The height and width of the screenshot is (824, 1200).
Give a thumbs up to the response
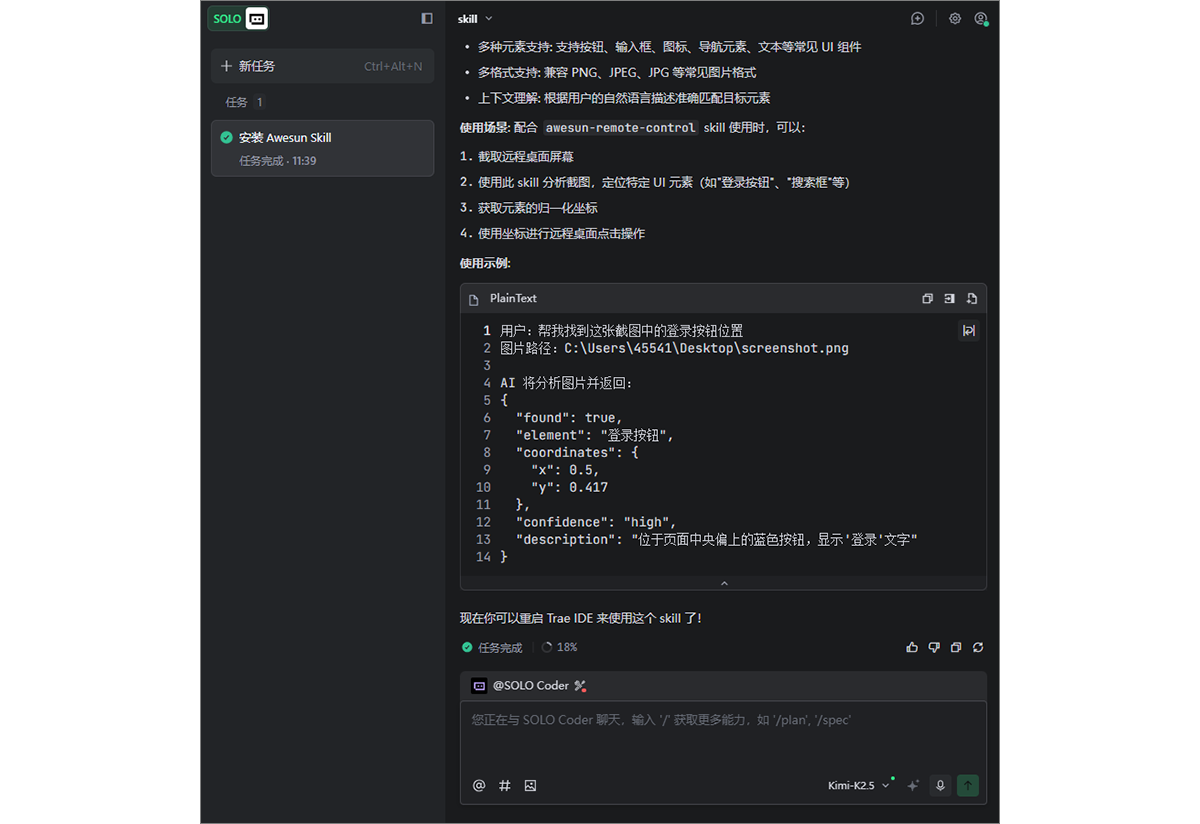tap(912, 647)
